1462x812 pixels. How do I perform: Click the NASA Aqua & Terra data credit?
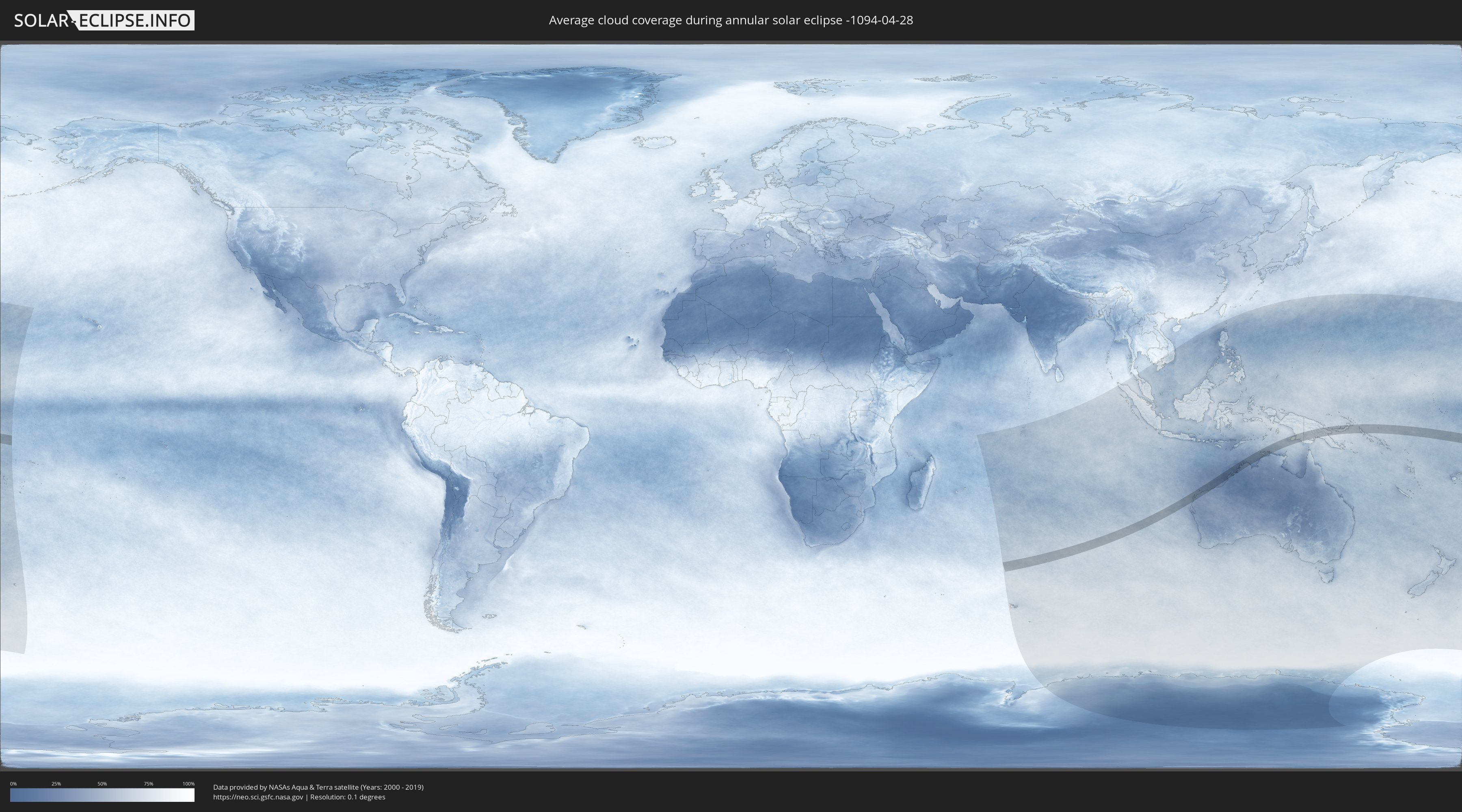(x=318, y=787)
